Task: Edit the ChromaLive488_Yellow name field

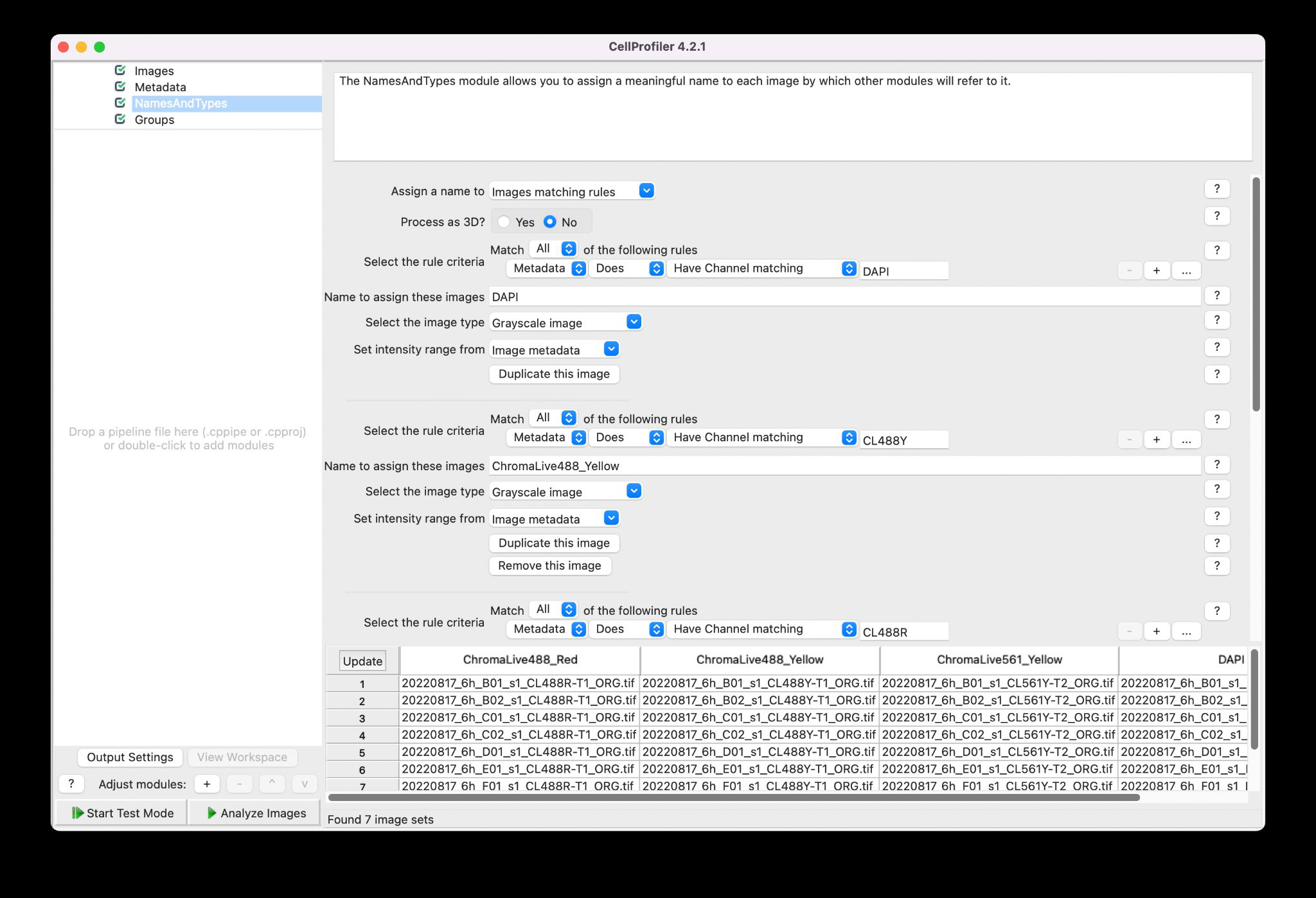Action: click(x=845, y=466)
